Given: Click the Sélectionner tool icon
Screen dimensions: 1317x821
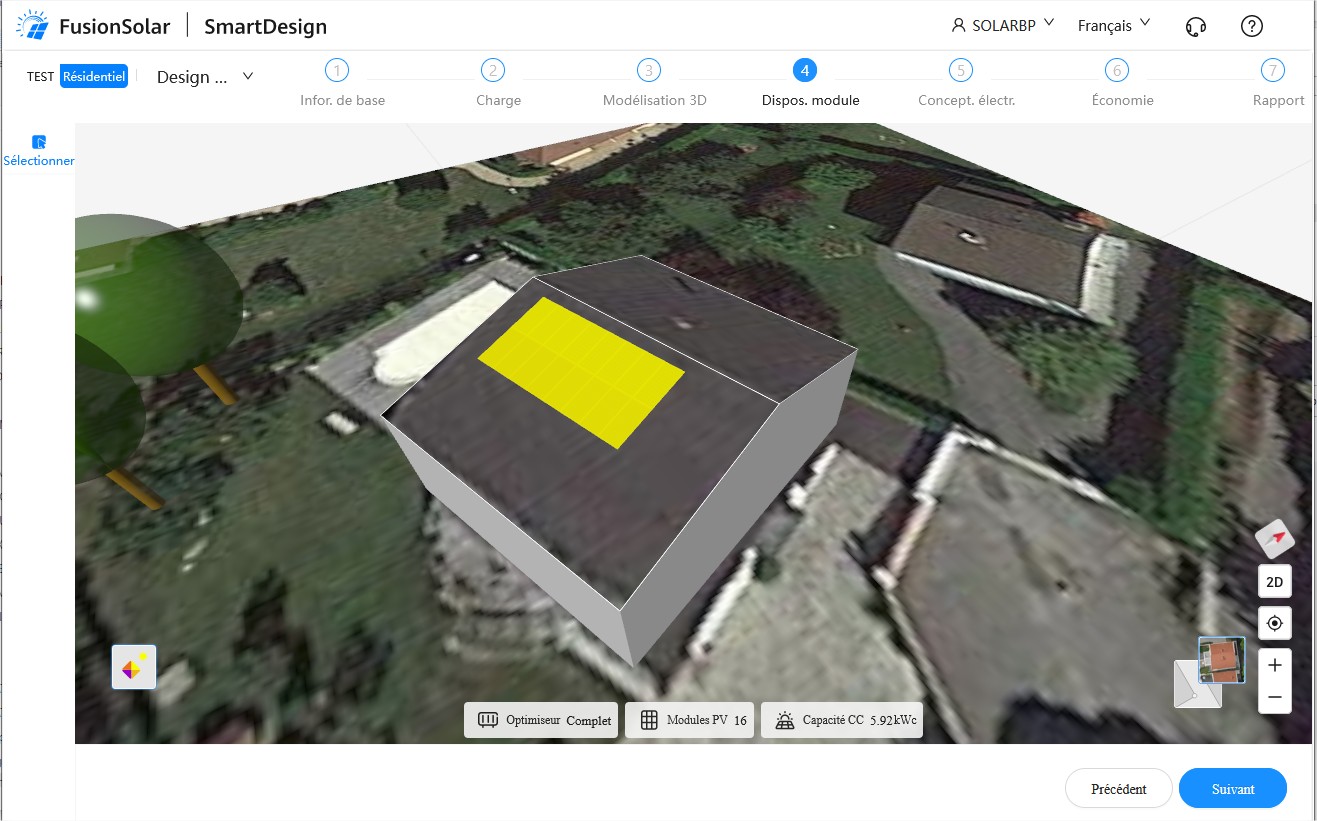Looking at the screenshot, I should point(39,142).
